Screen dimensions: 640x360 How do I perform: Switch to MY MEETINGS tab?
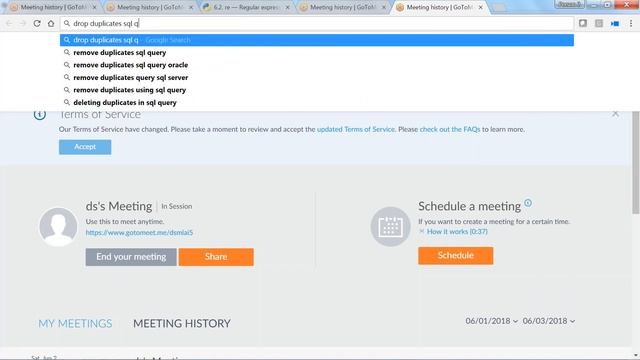click(75, 324)
